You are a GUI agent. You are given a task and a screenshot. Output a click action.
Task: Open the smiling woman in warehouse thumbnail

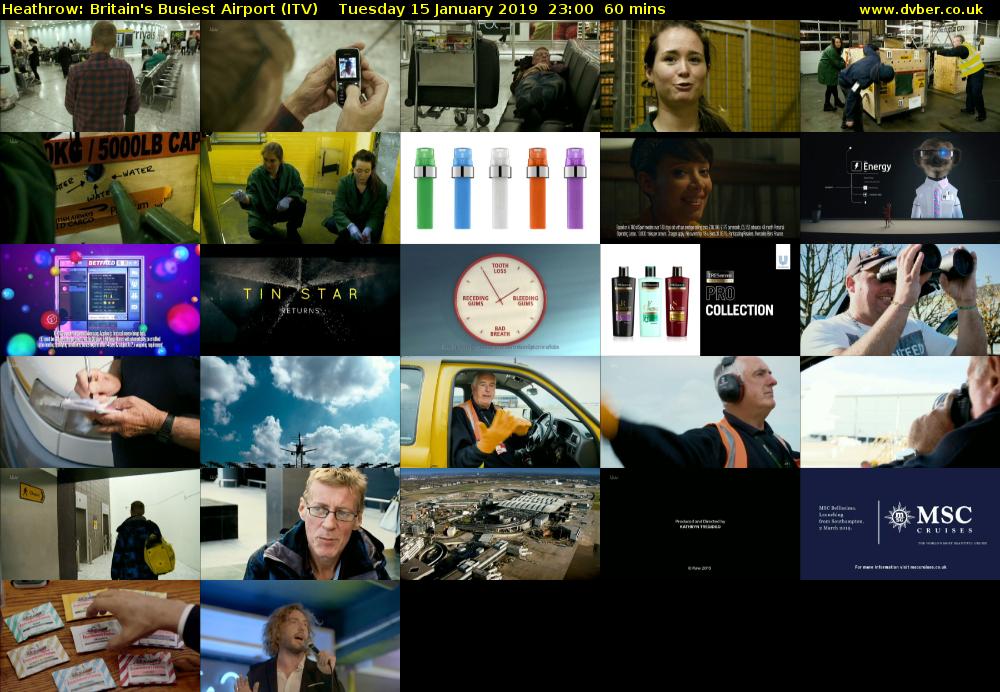coord(700,76)
